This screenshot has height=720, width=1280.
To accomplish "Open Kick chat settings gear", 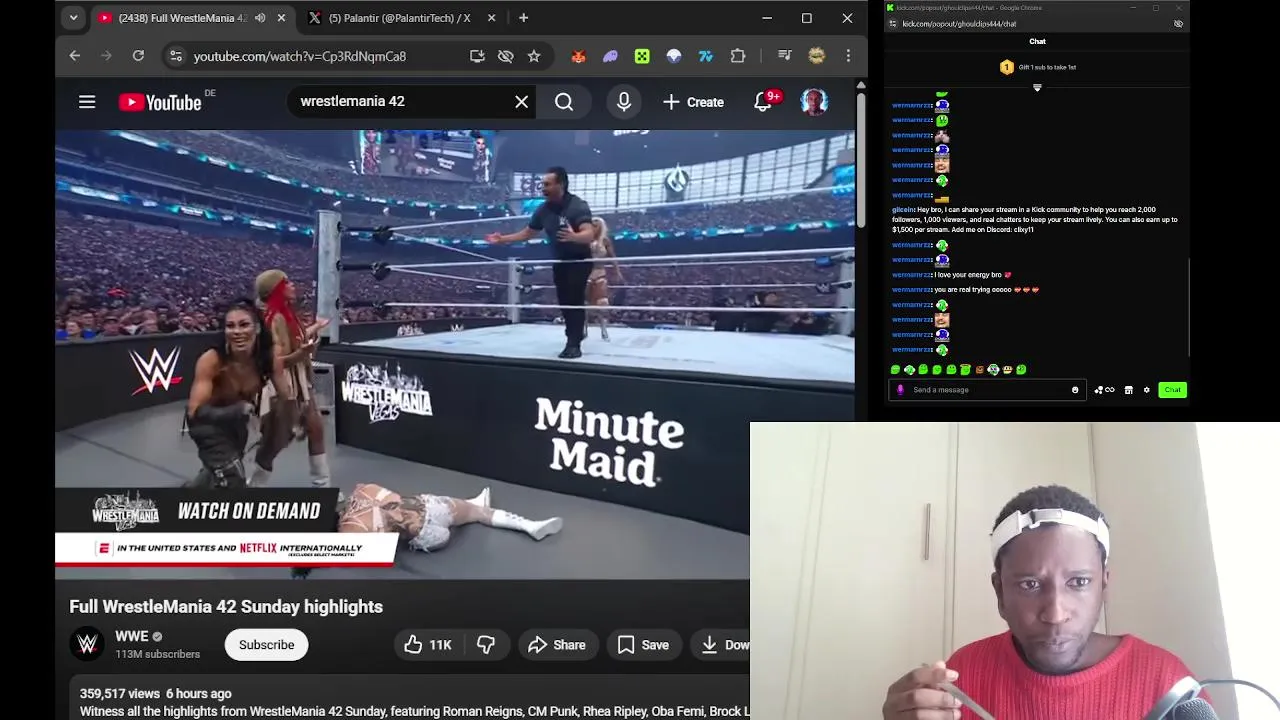I will tap(1147, 390).
